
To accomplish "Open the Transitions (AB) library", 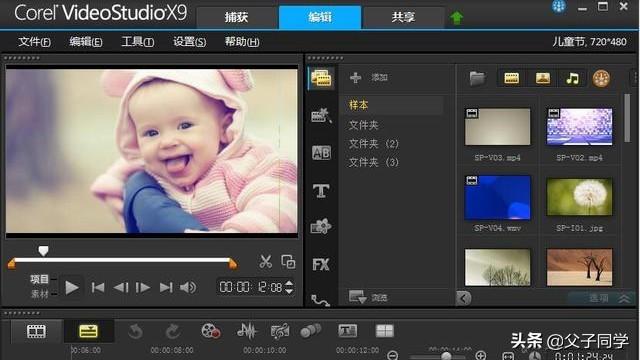I will (x=321, y=153).
